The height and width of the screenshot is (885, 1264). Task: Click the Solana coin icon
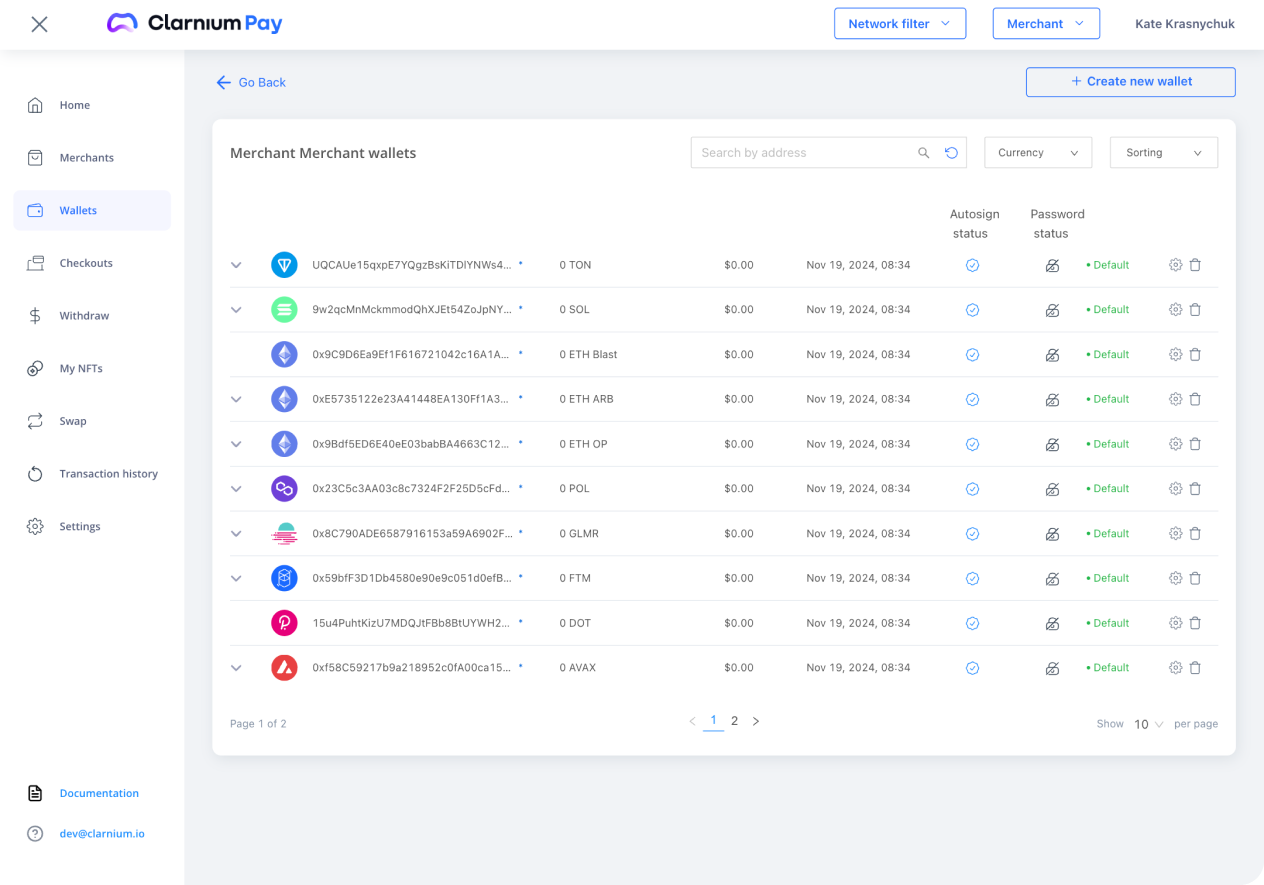(284, 310)
